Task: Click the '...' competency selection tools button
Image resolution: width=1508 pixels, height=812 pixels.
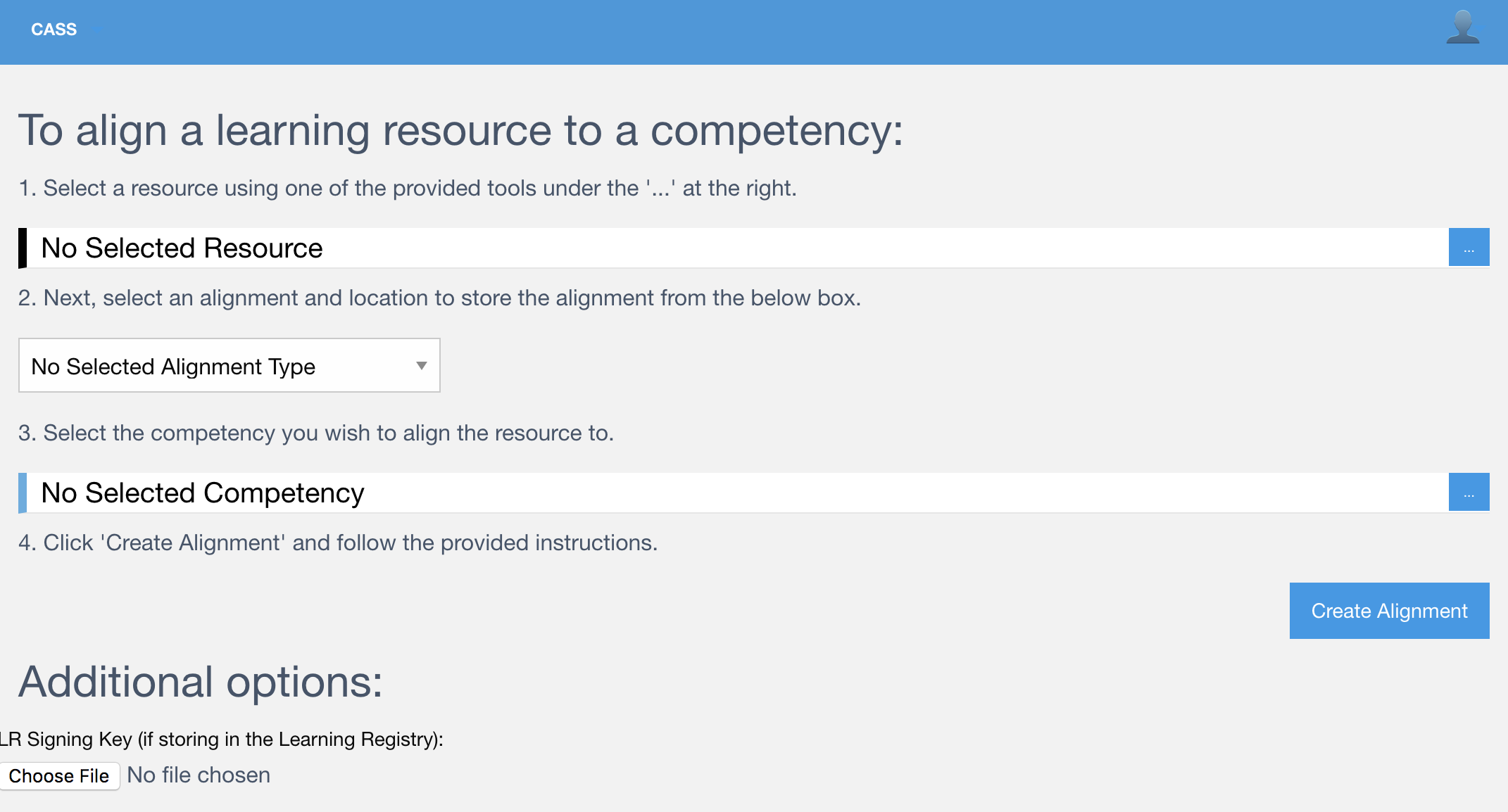Action: coord(1469,492)
